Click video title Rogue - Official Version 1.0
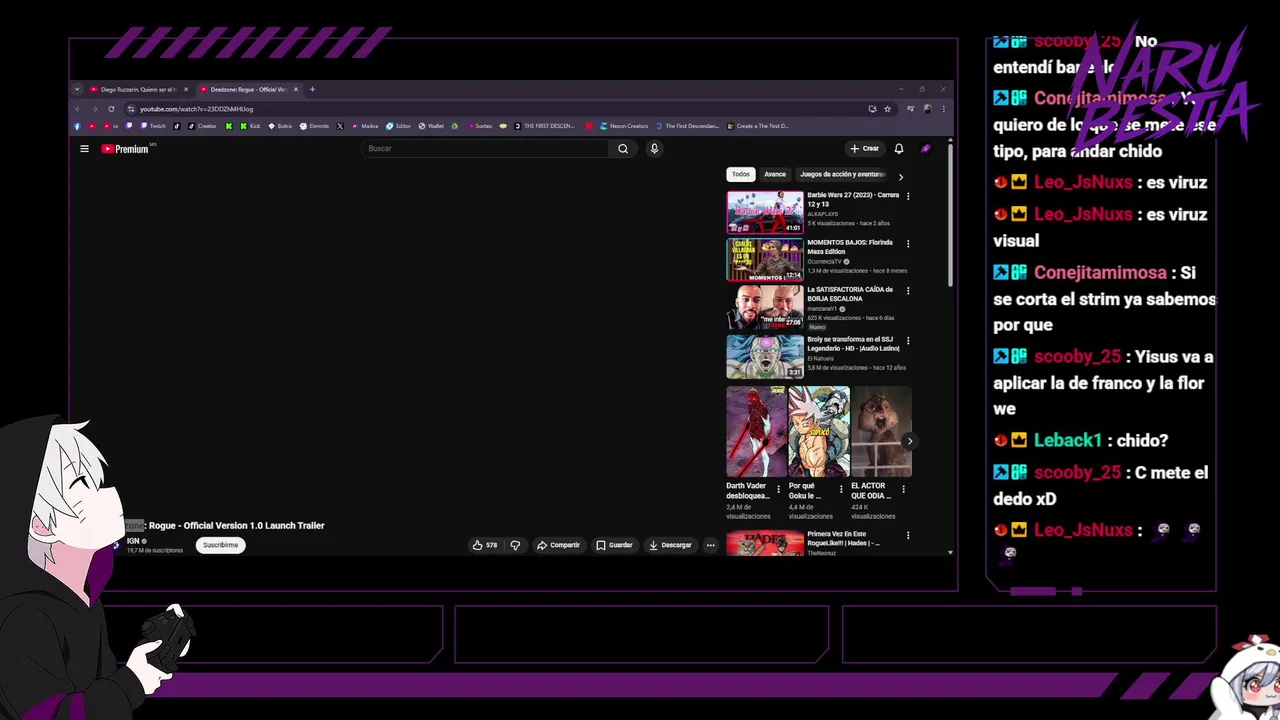1280x720 pixels. [x=236, y=525]
